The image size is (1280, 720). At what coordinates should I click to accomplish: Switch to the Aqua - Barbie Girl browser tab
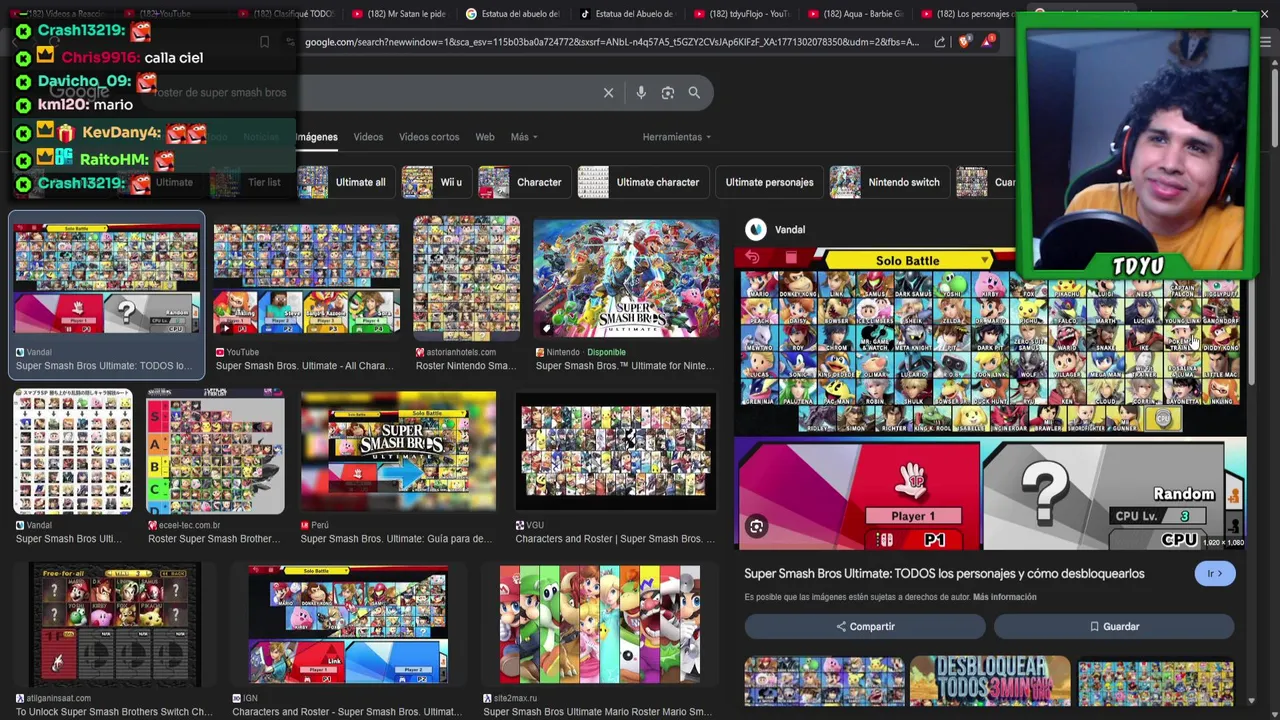tap(854, 14)
